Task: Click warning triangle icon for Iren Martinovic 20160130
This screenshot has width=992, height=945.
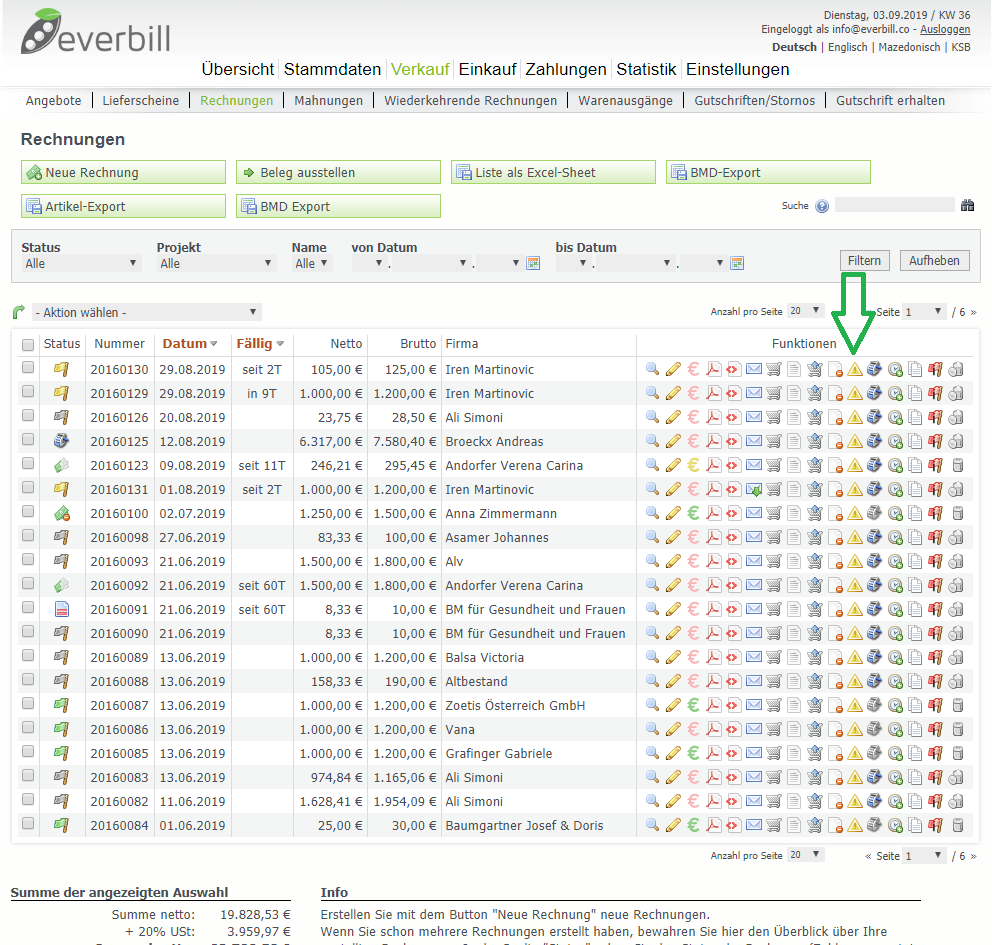Action: (855, 369)
